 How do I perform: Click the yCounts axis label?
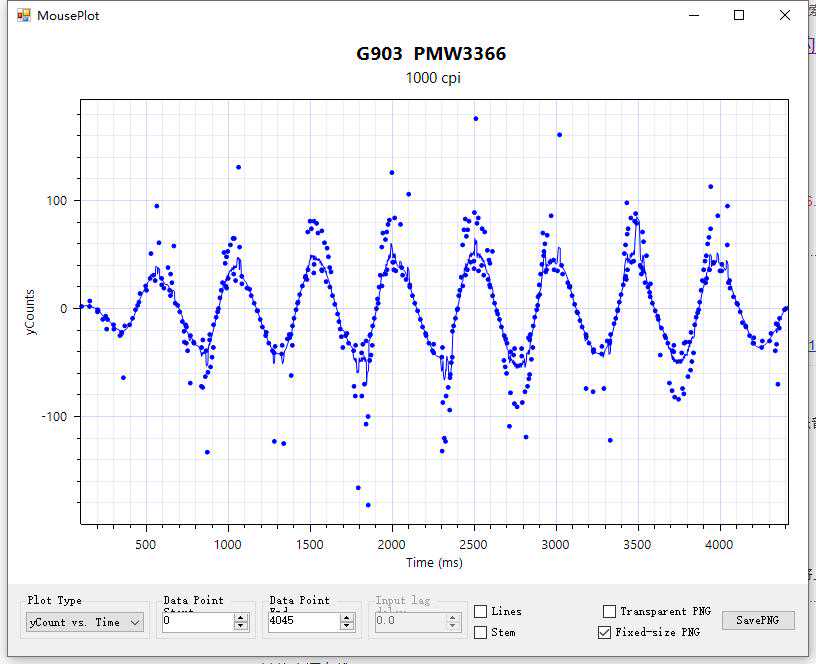pos(33,310)
